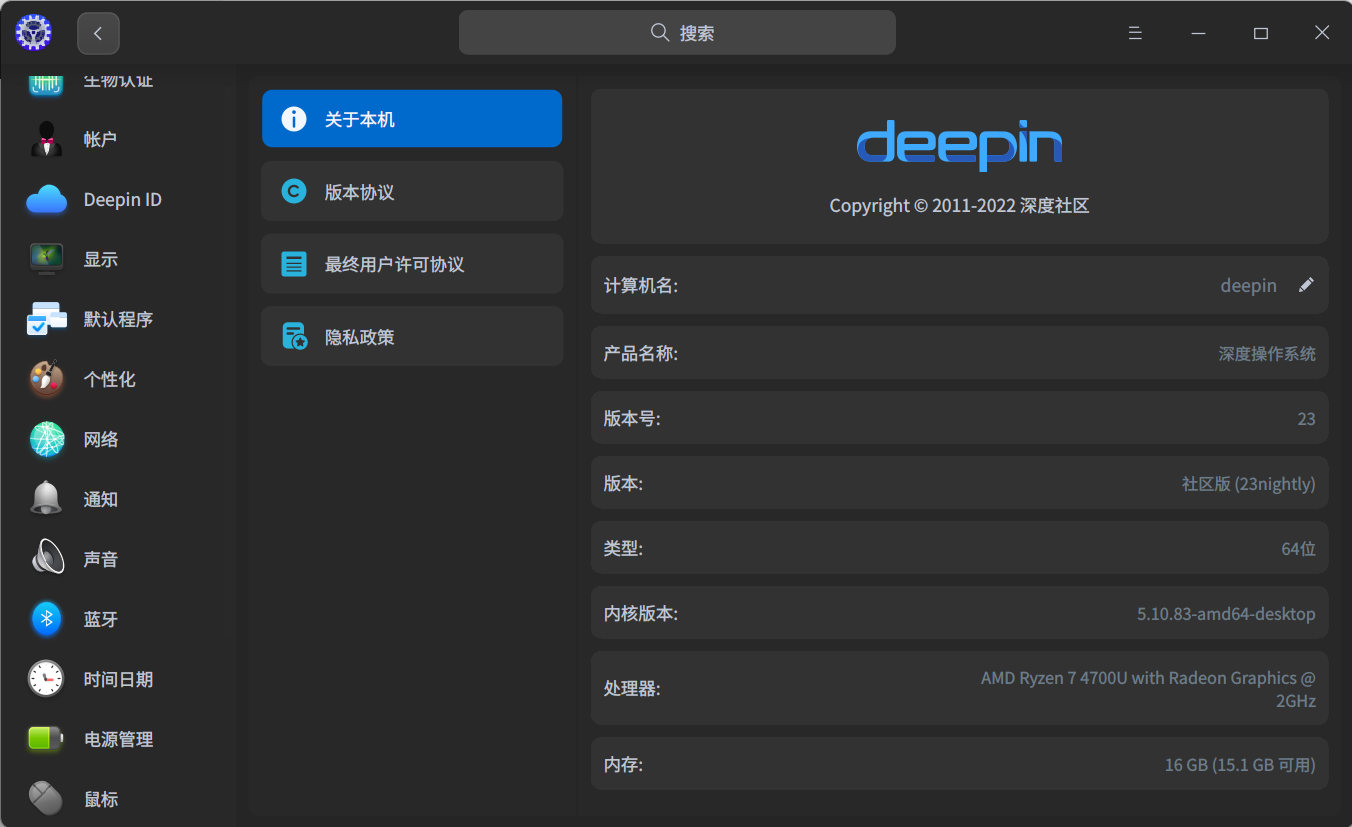
Task: Select the 时间日期 clock icon
Action: (x=46, y=679)
